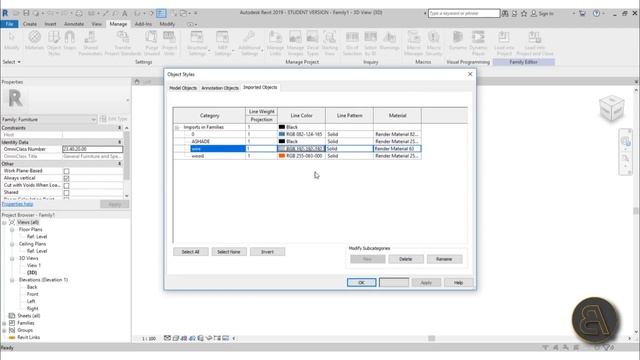Click the line color of the wood row
This screenshot has height=360, width=640.
301,156
